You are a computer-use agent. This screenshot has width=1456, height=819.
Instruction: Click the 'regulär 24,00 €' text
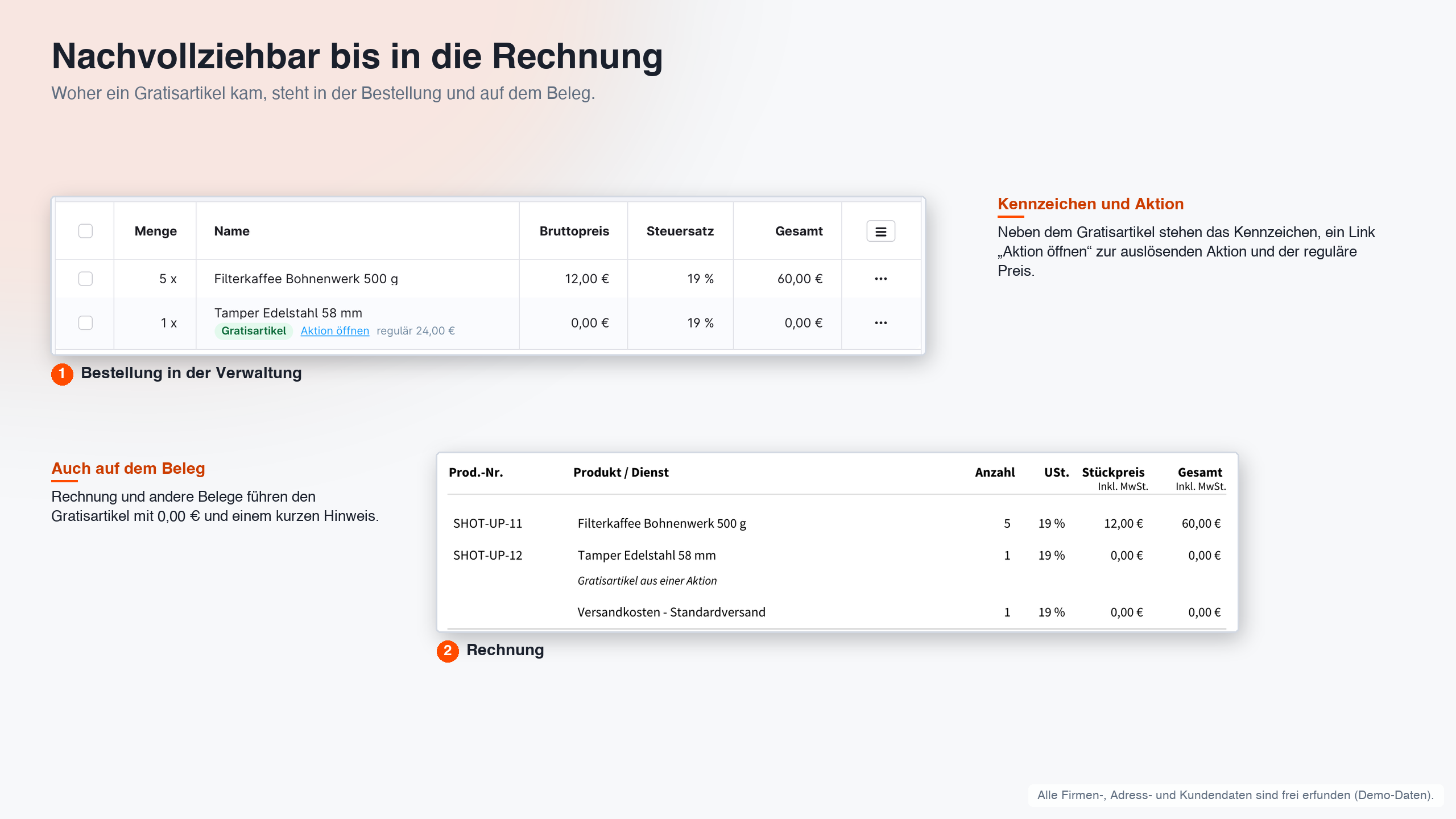click(x=416, y=331)
